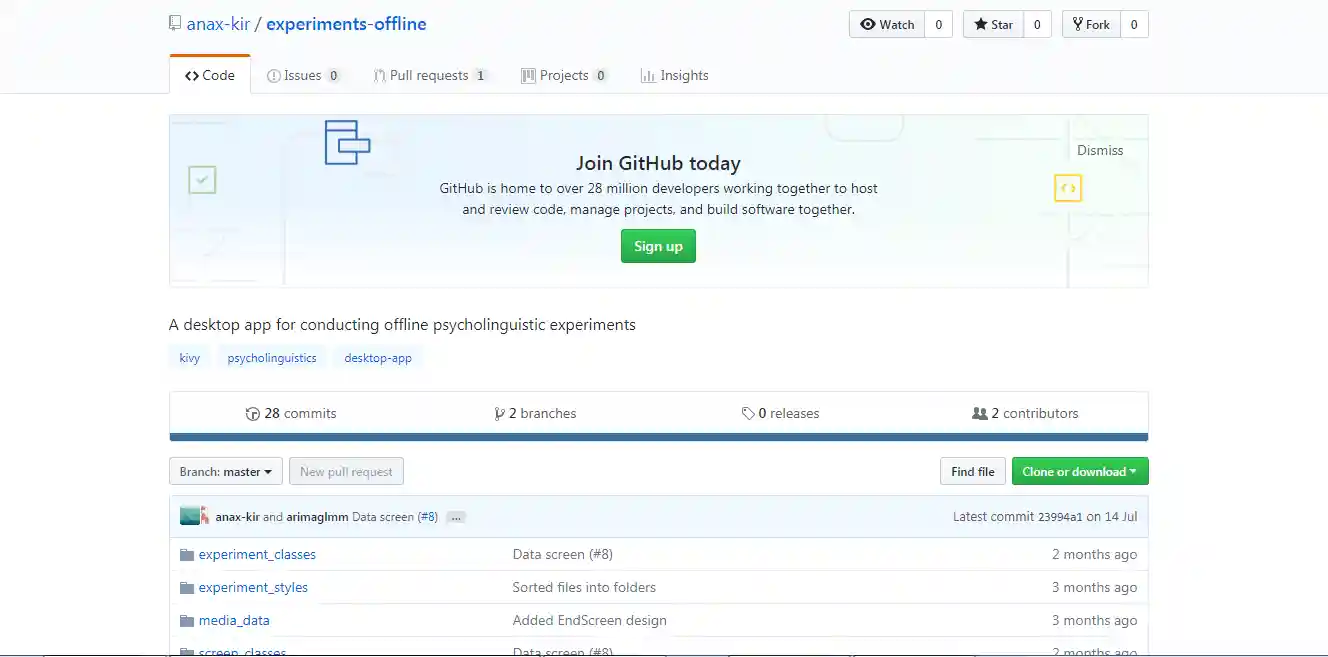This screenshot has height=657, width=1328.
Task: Switch to the Issues tab
Action: [x=303, y=75]
